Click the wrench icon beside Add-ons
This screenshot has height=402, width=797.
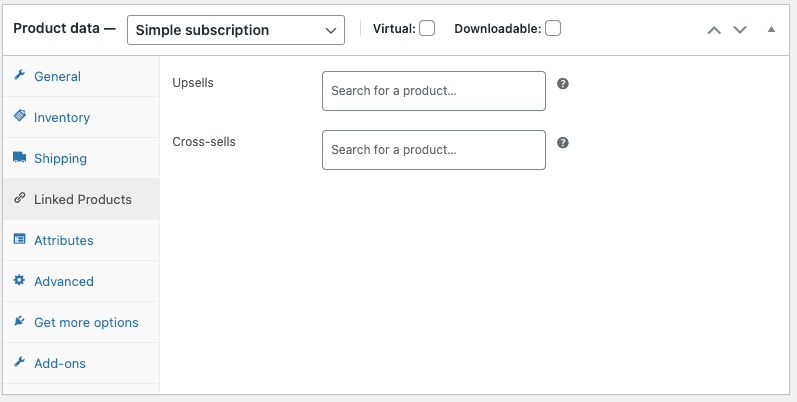tap(19, 363)
